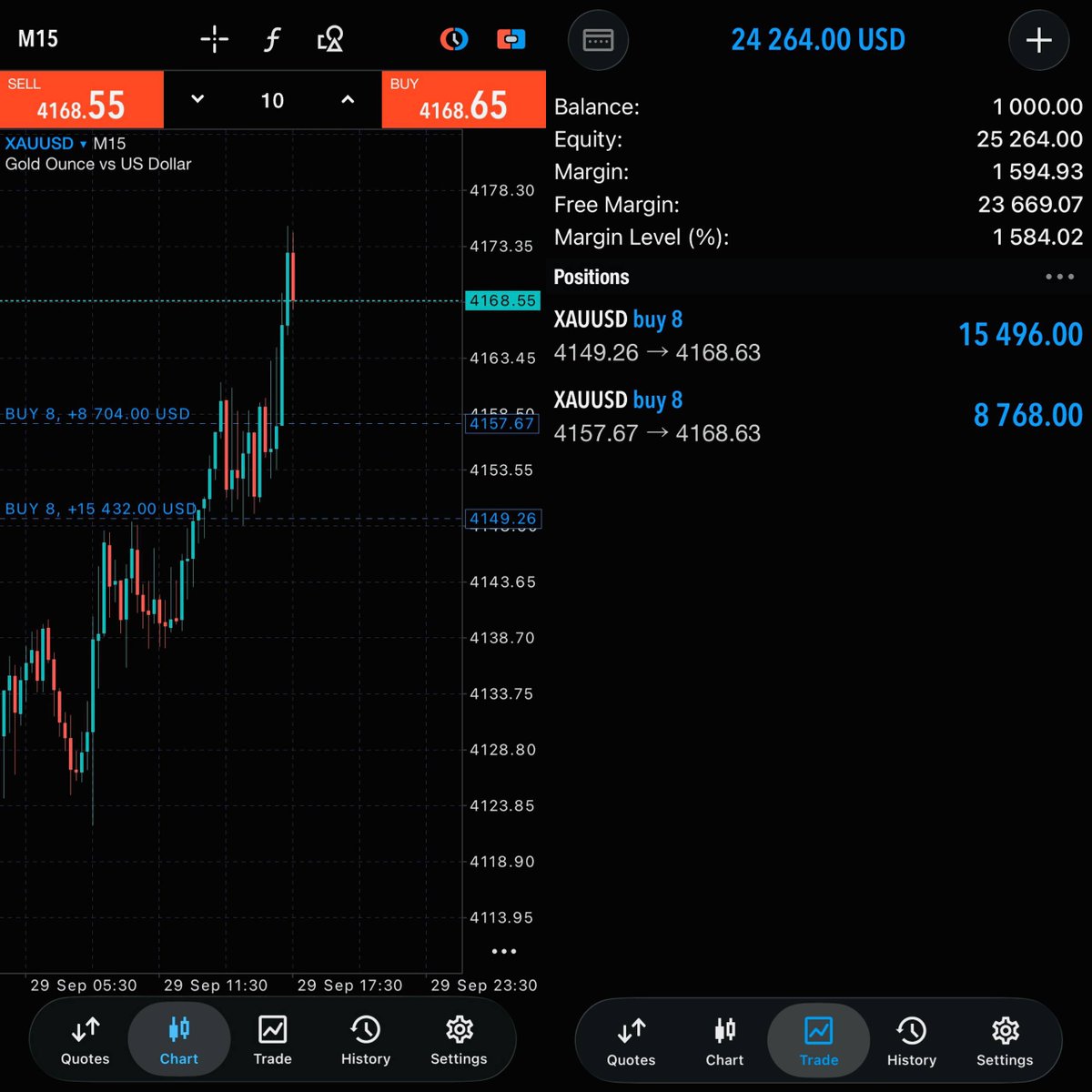Open Trade tab on Trade screen
Screen dimensions: 1092x1092
818,1042
